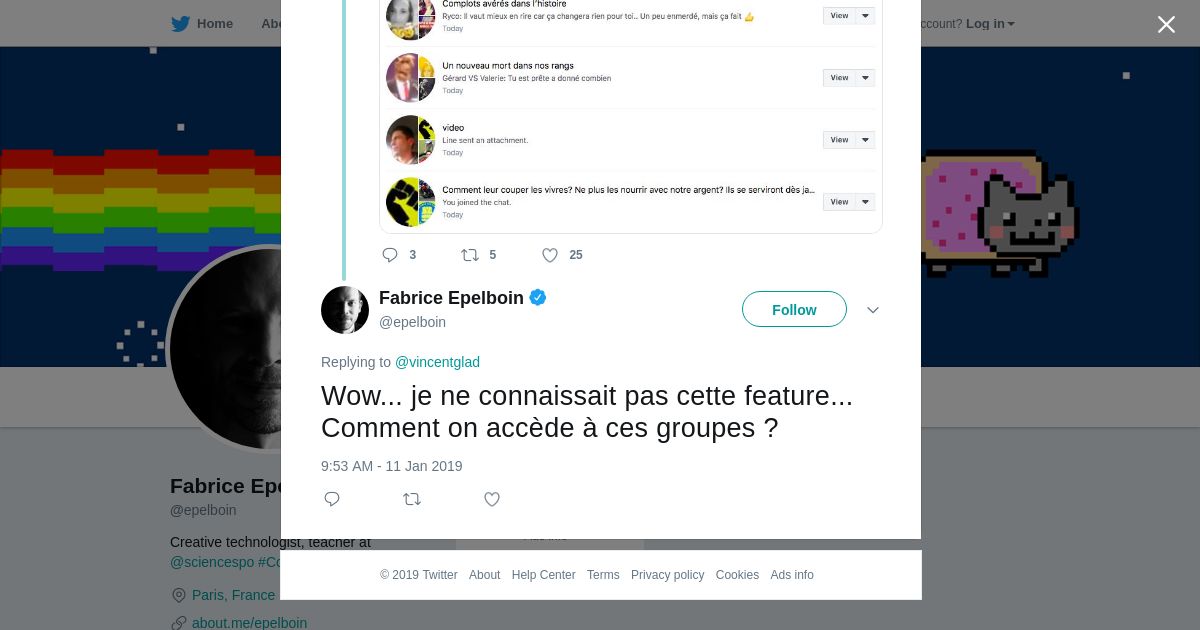Click Fabrice Epelboin's avatar in the tweet
1200x630 pixels.
[345, 310]
